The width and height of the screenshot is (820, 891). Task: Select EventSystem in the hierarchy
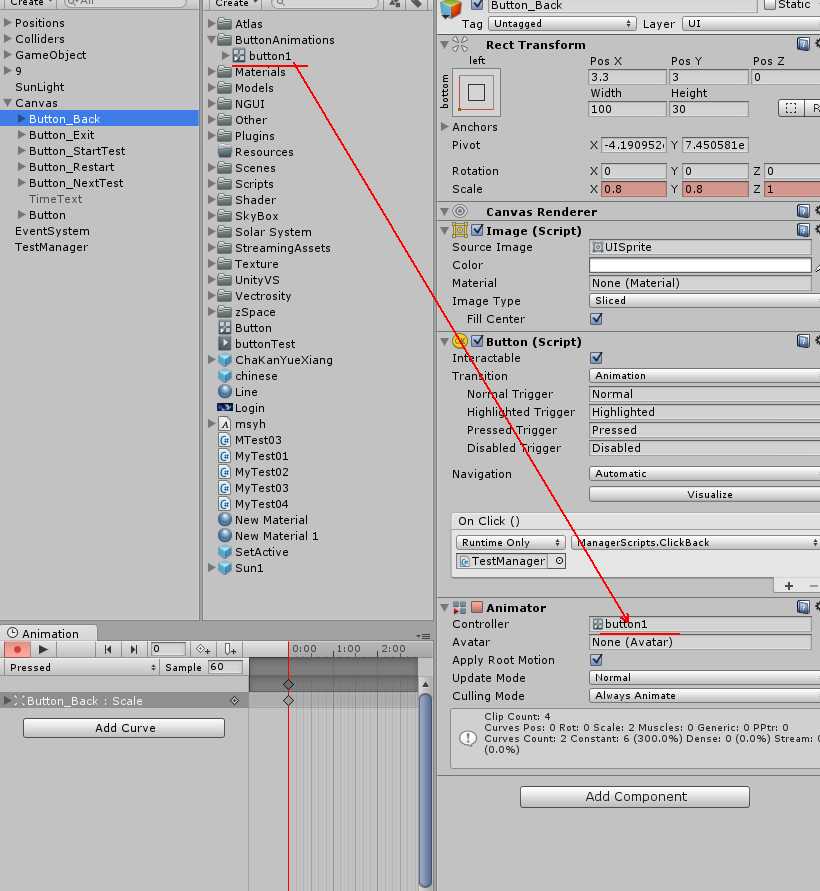[x=52, y=231]
